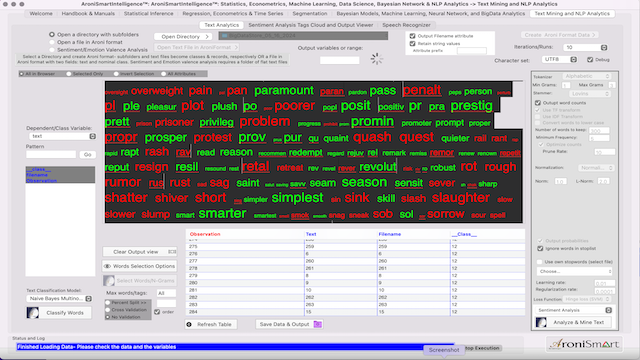Image resolution: width=640 pixels, height=360 pixels.
Task: Open the Sentiment Analysis dropdown
Action: [573, 310]
